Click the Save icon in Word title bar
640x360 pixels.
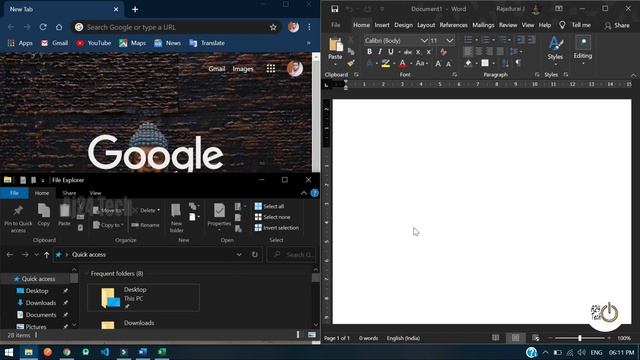(x=334, y=9)
